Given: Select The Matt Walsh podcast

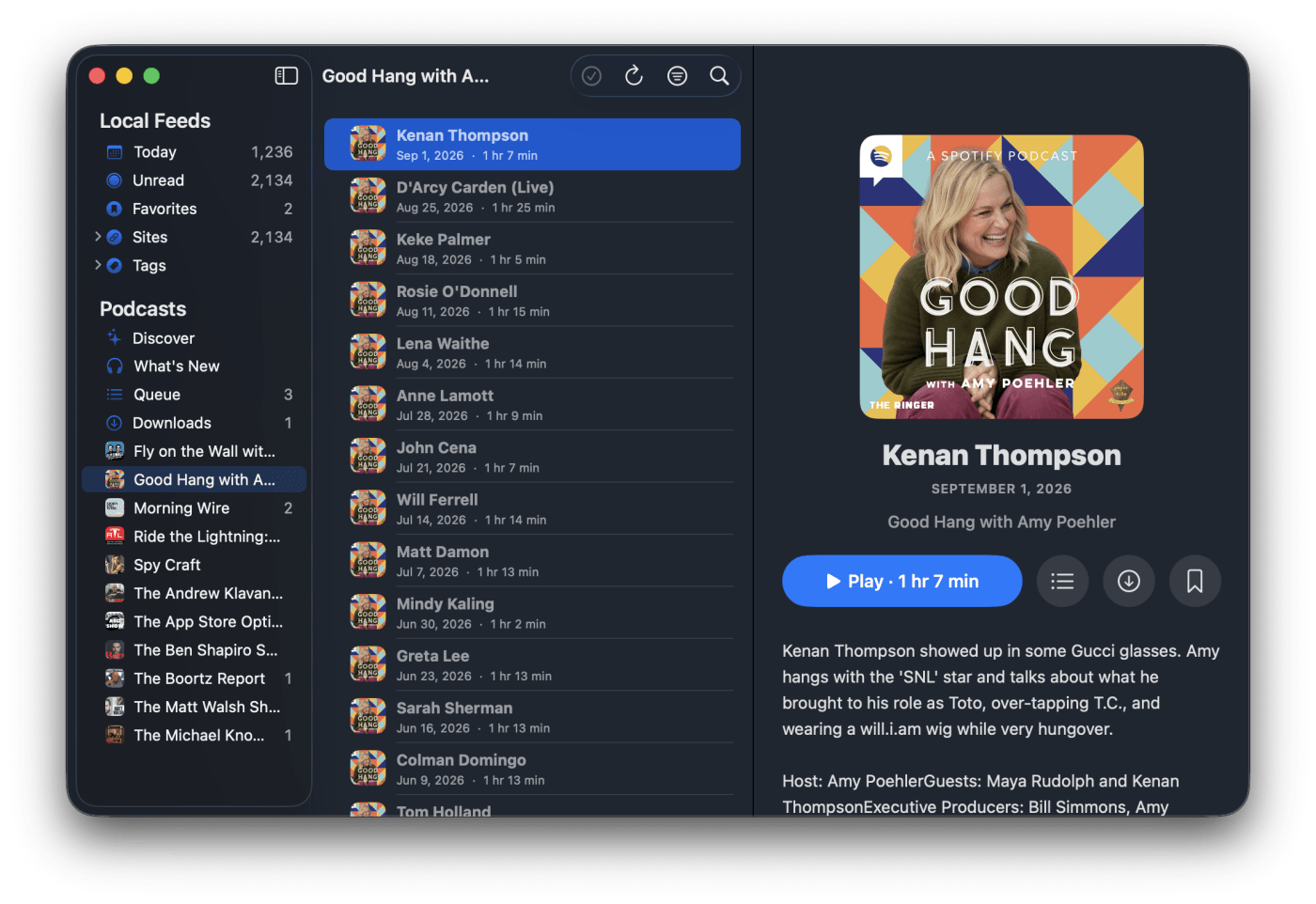Looking at the screenshot, I should pyautogui.click(x=195, y=707).
